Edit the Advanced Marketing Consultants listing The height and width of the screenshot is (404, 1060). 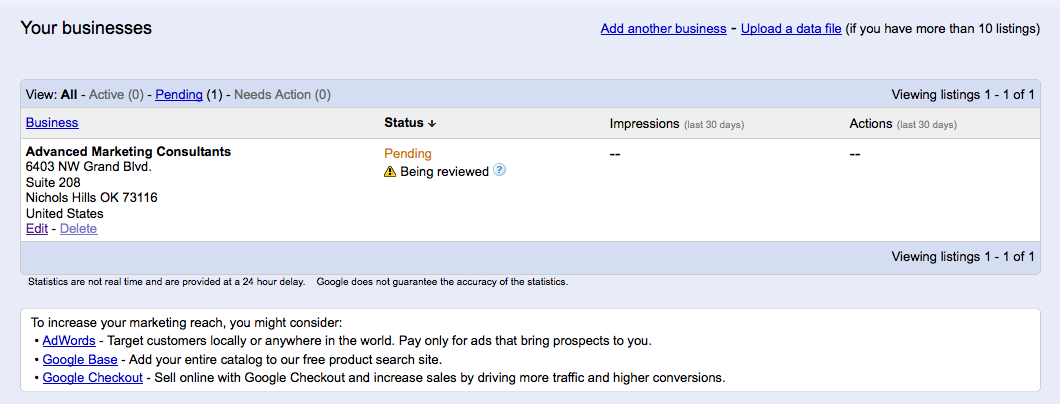point(37,229)
